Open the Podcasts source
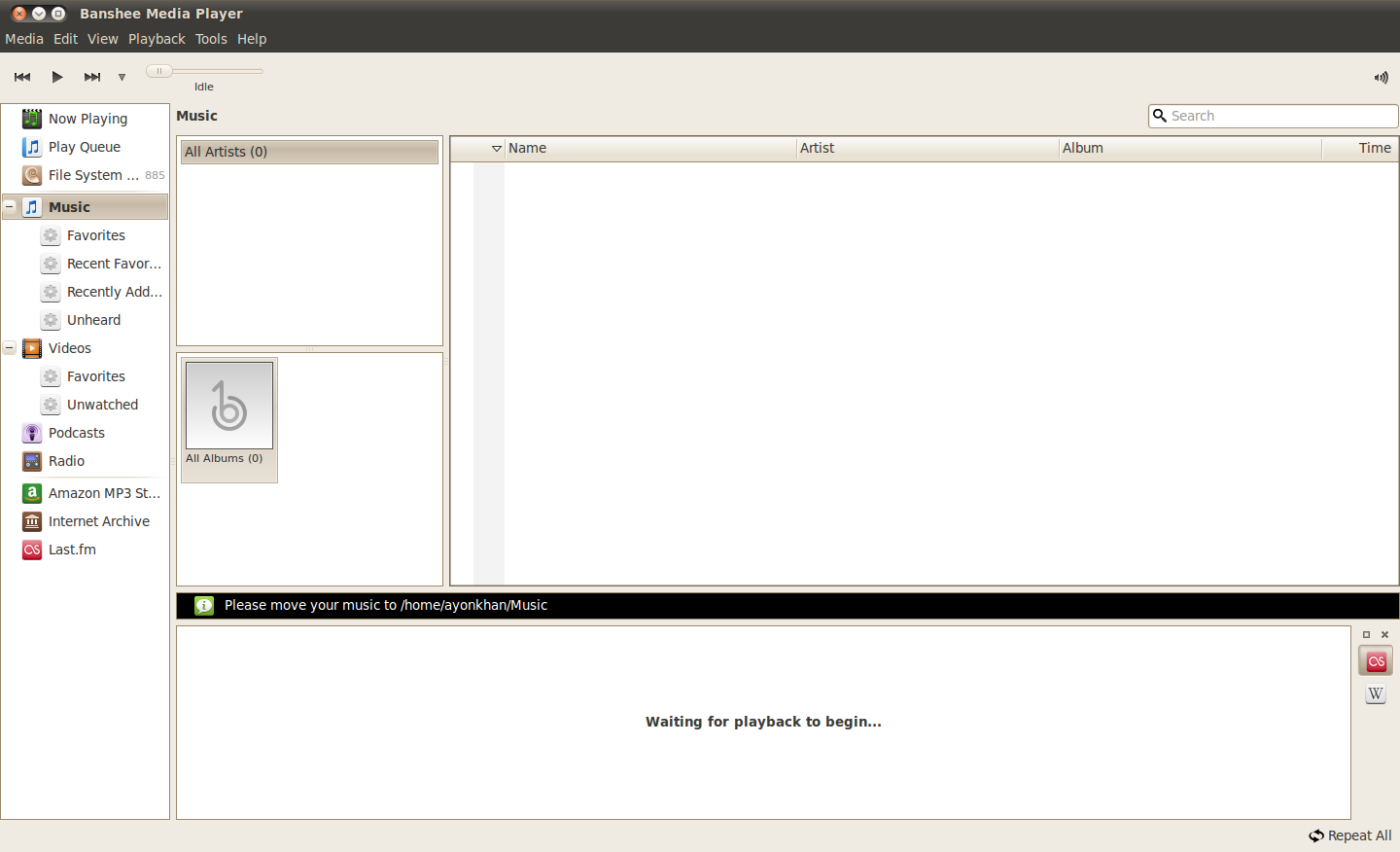This screenshot has width=1400, height=852. tap(77, 433)
